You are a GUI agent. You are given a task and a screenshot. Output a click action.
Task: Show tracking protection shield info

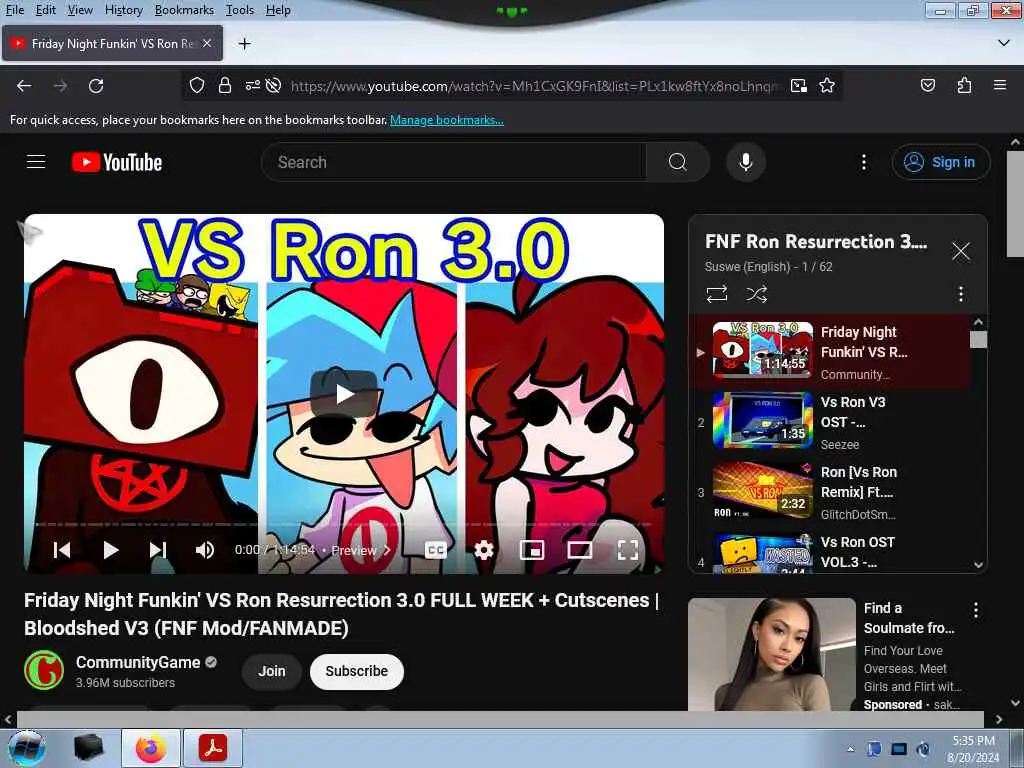(197, 86)
